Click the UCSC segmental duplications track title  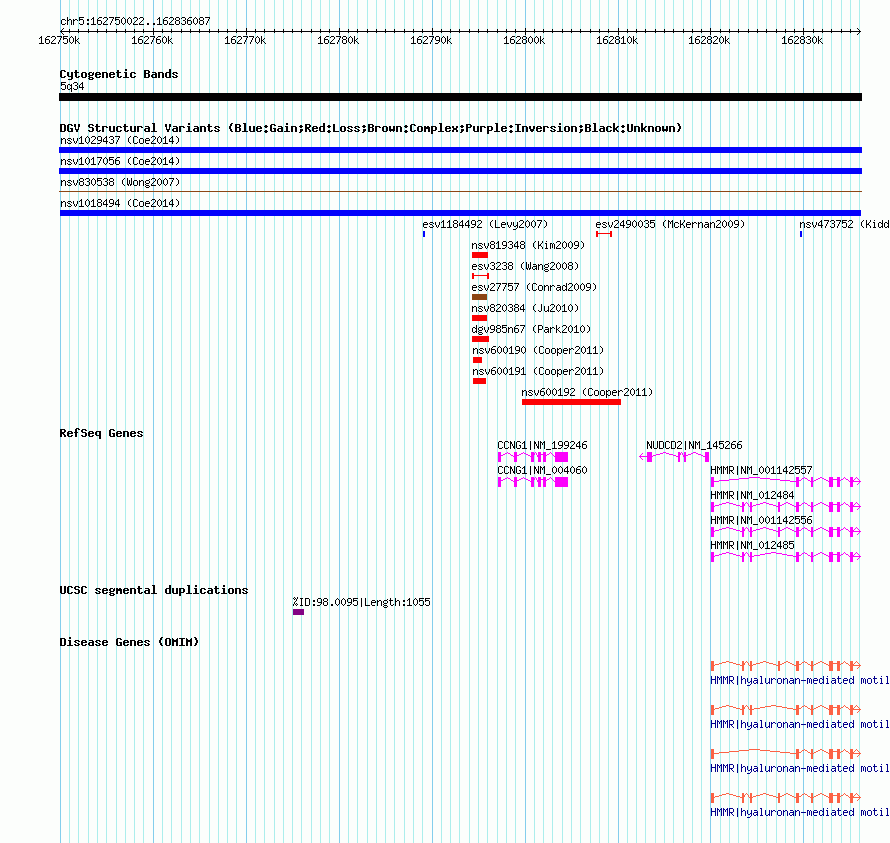(154, 590)
